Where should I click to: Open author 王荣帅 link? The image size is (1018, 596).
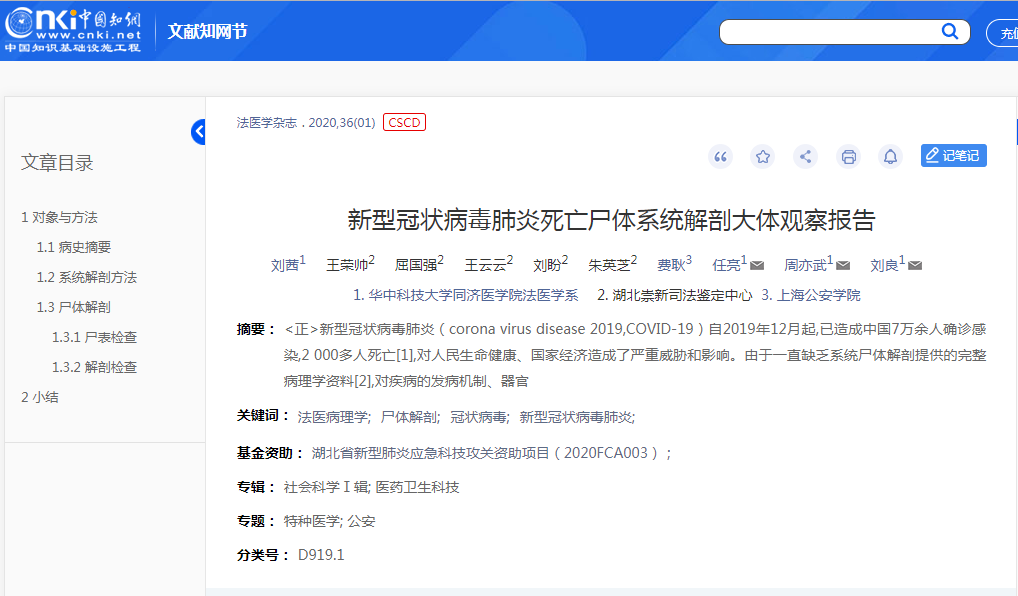pos(347,265)
